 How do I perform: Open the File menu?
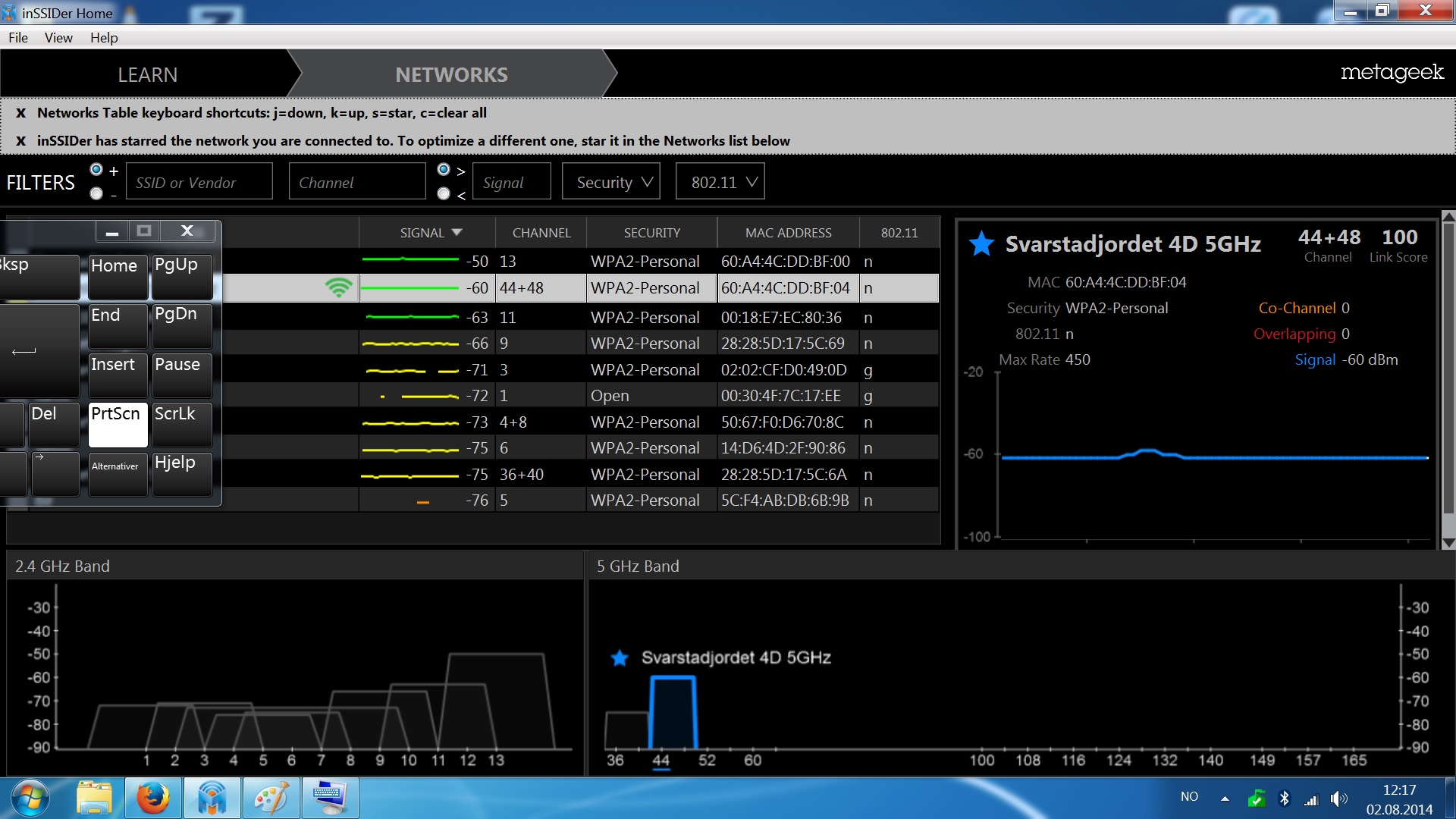(x=18, y=38)
